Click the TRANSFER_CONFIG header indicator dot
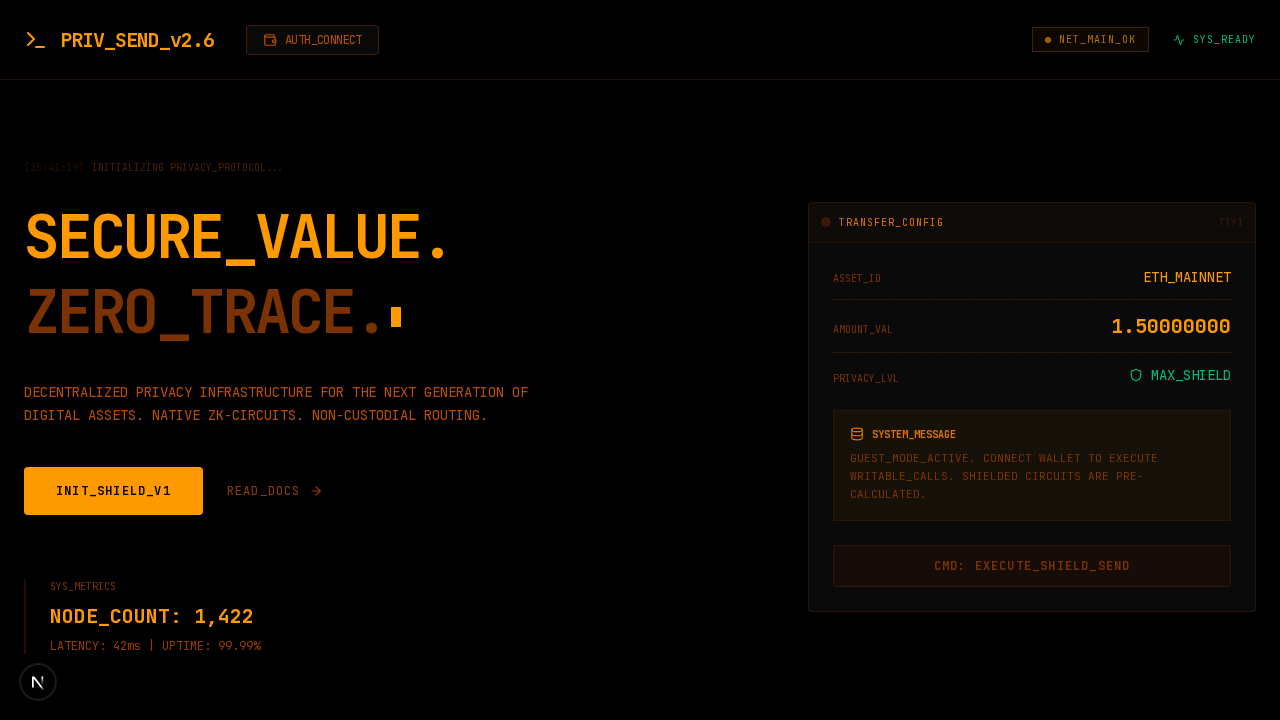The width and height of the screenshot is (1280, 720). (x=826, y=222)
